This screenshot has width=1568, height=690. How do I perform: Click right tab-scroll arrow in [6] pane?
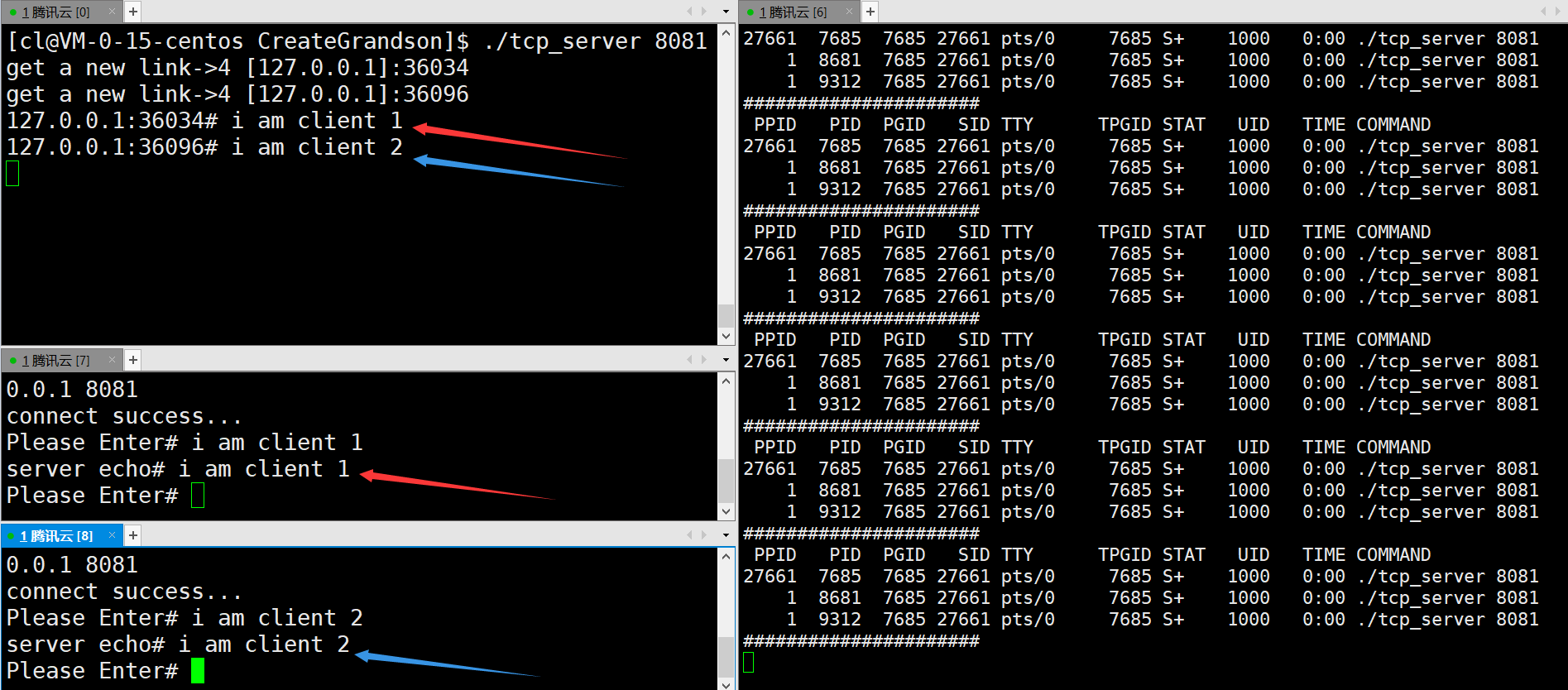(x=1558, y=12)
